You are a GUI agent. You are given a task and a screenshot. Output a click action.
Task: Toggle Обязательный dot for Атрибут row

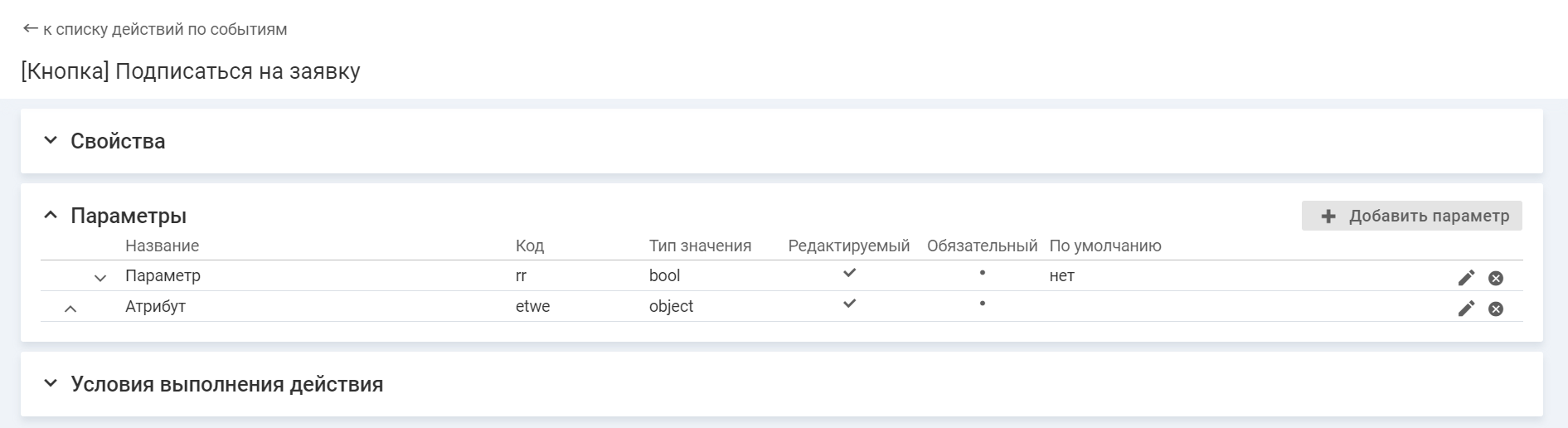[982, 304]
